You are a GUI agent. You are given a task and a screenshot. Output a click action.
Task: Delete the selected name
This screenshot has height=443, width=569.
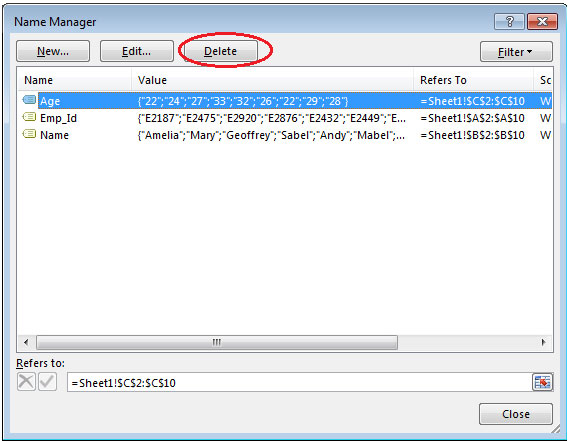[x=221, y=51]
